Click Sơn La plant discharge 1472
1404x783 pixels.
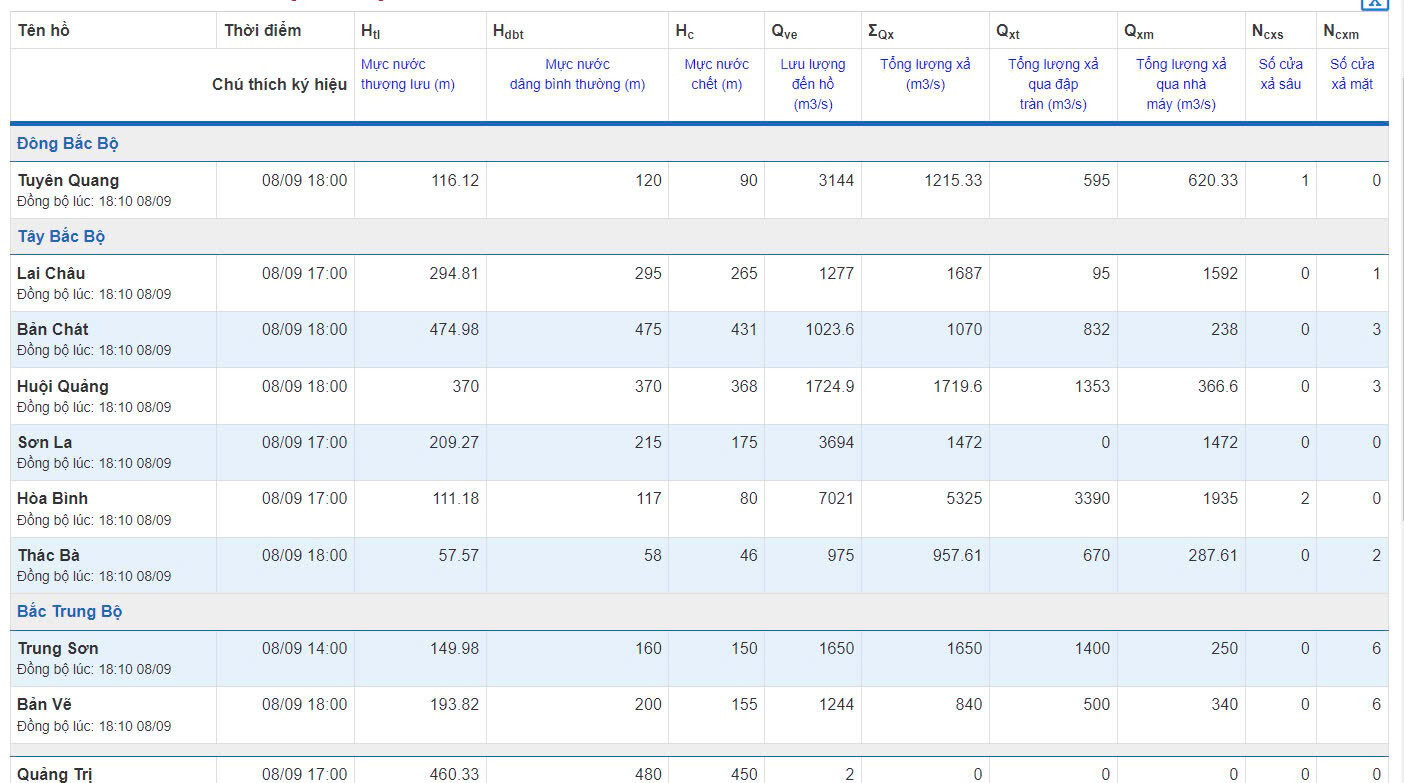click(1220, 443)
